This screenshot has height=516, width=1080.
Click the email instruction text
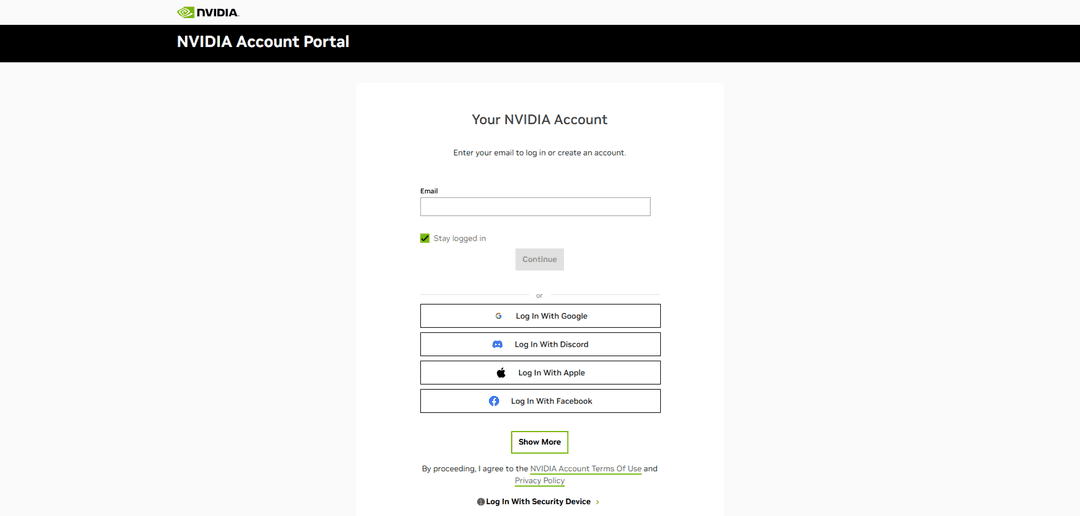[539, 153]
